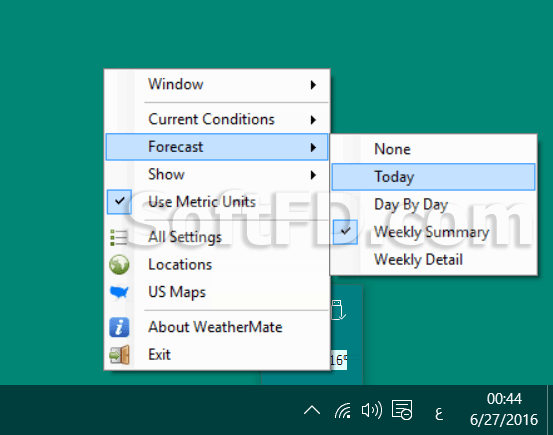Open All Settings
The width and height of the screenshot is (553, 435).
217,237
